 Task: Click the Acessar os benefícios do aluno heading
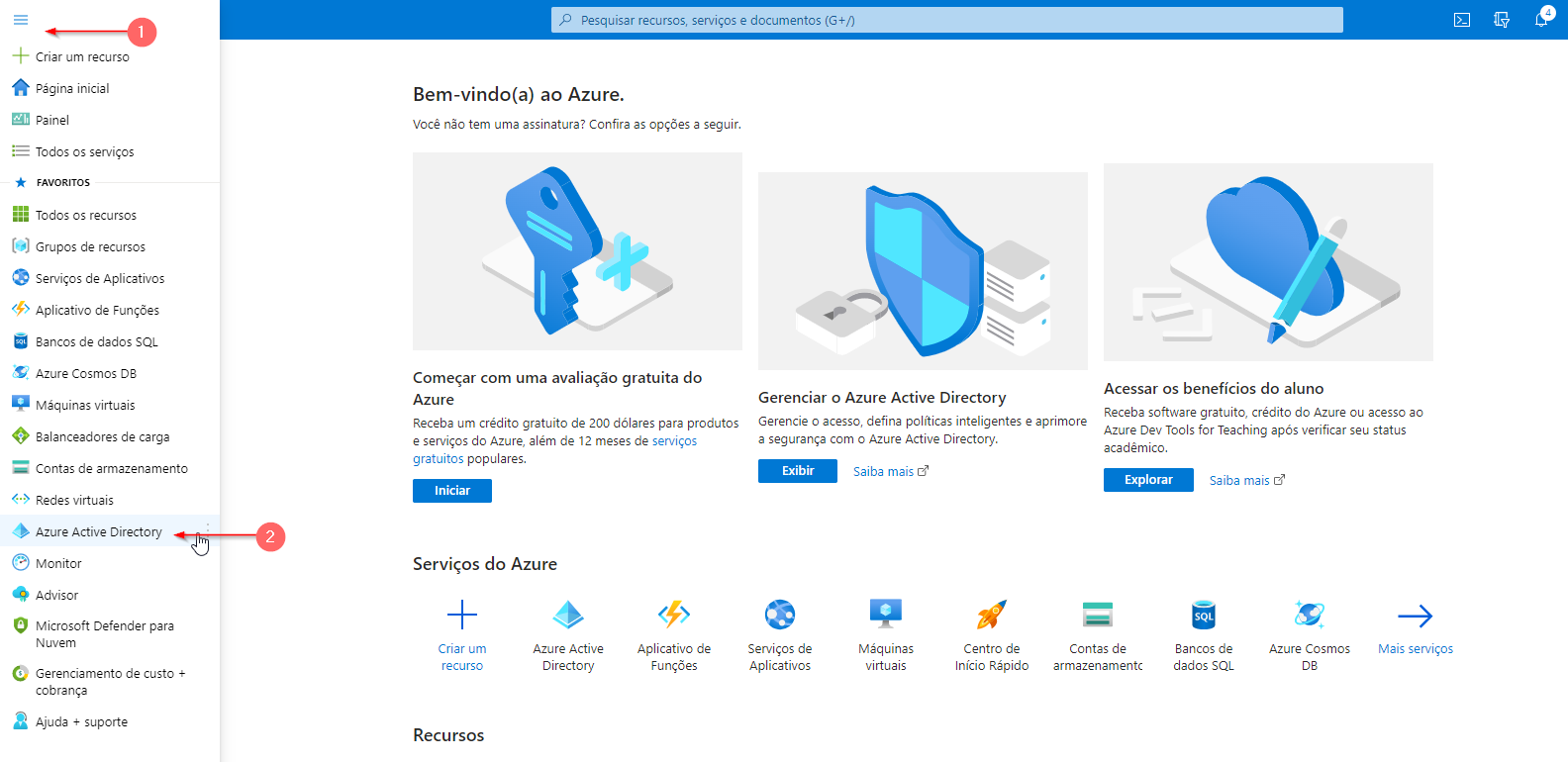coord(1214,389)
